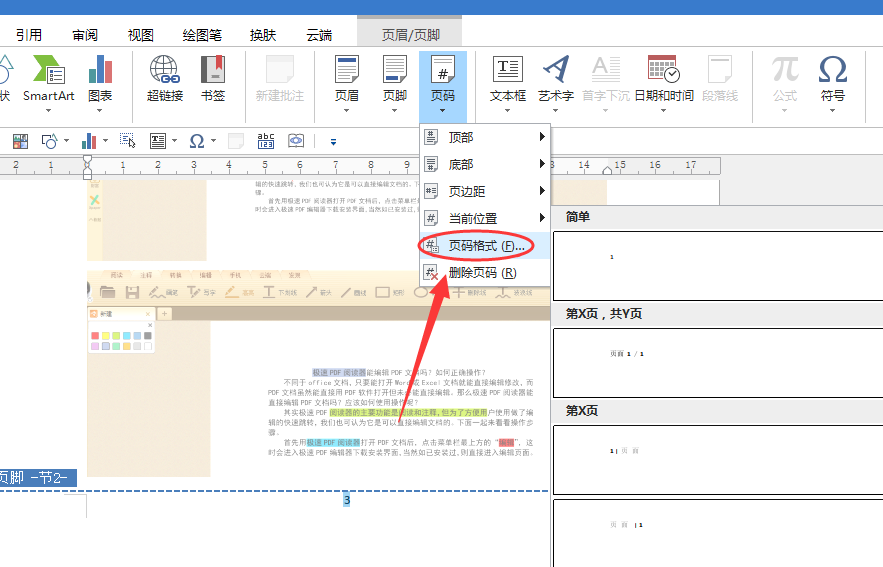883x567 pixels.
Task: Click the shapes icon in quick toolbar
Action: (x=49, y=141)
